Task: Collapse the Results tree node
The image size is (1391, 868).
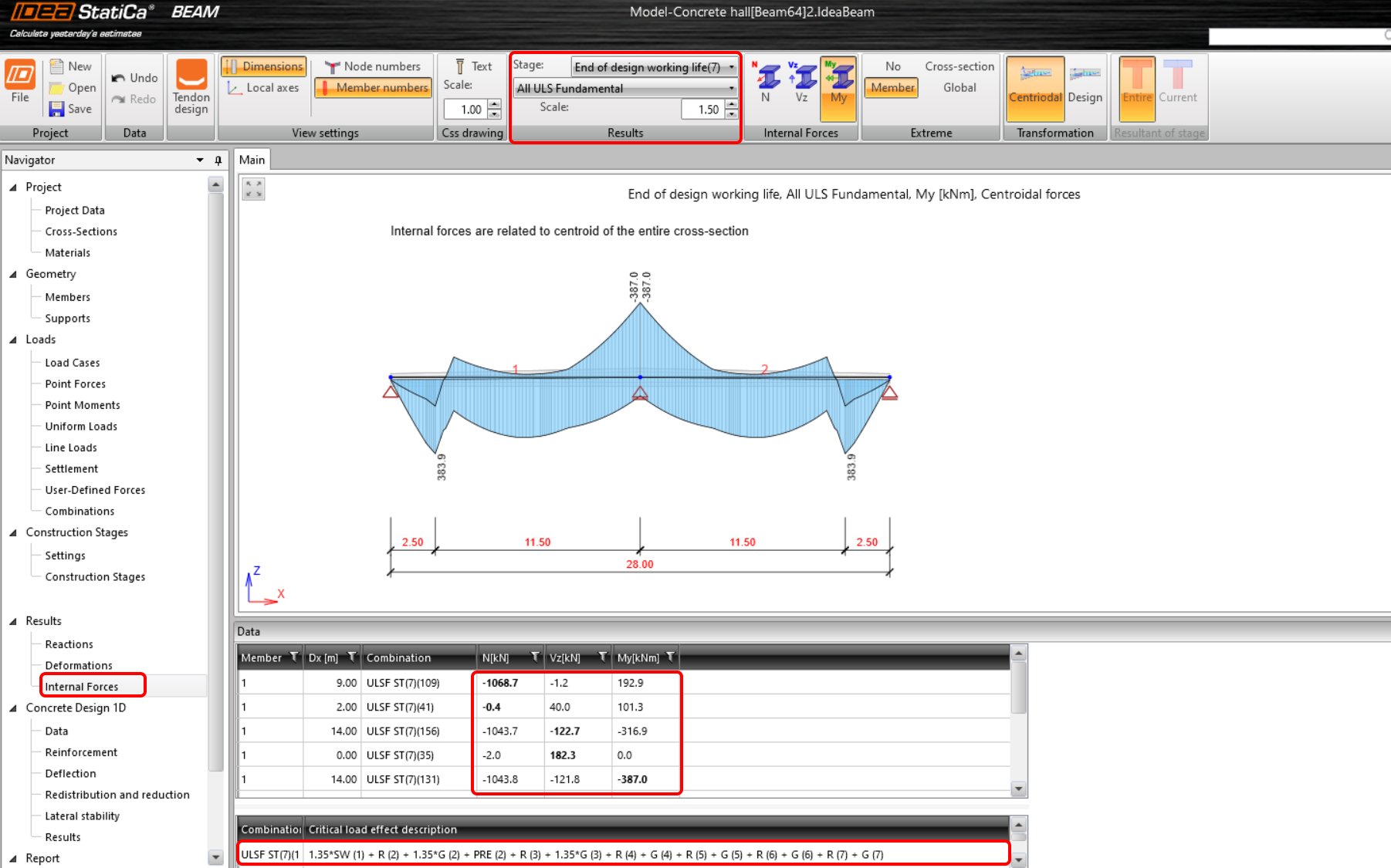Action: [x=13, y=622]
